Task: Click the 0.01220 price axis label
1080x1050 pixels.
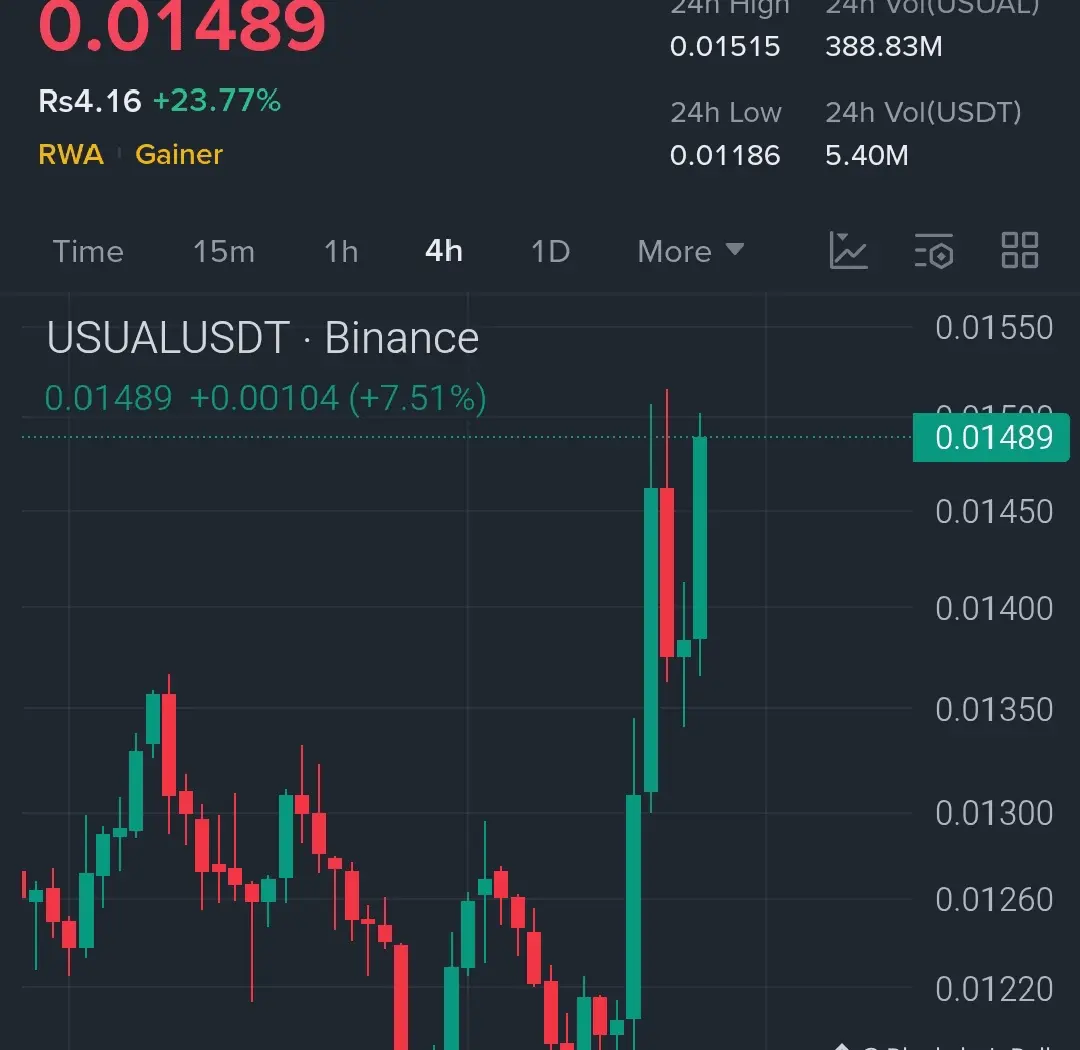Action: tap(994, 989)
